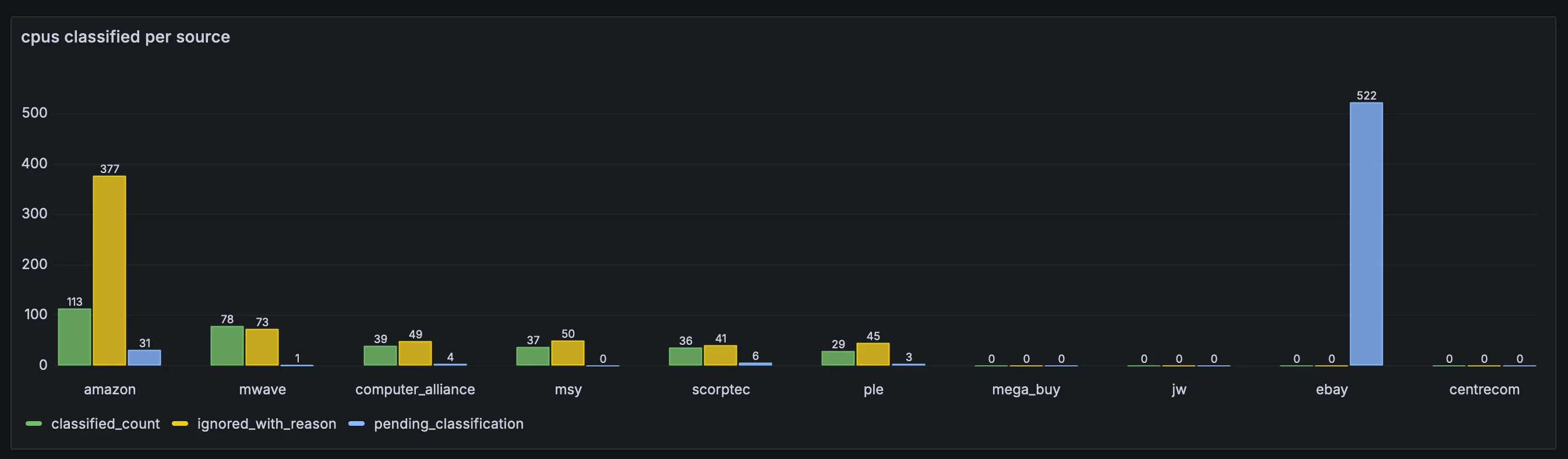Image resolution: width=1568 pixels, height=459 pixels.
Task: Toggle the pending_classification legend label
Action: click(448, 423)
